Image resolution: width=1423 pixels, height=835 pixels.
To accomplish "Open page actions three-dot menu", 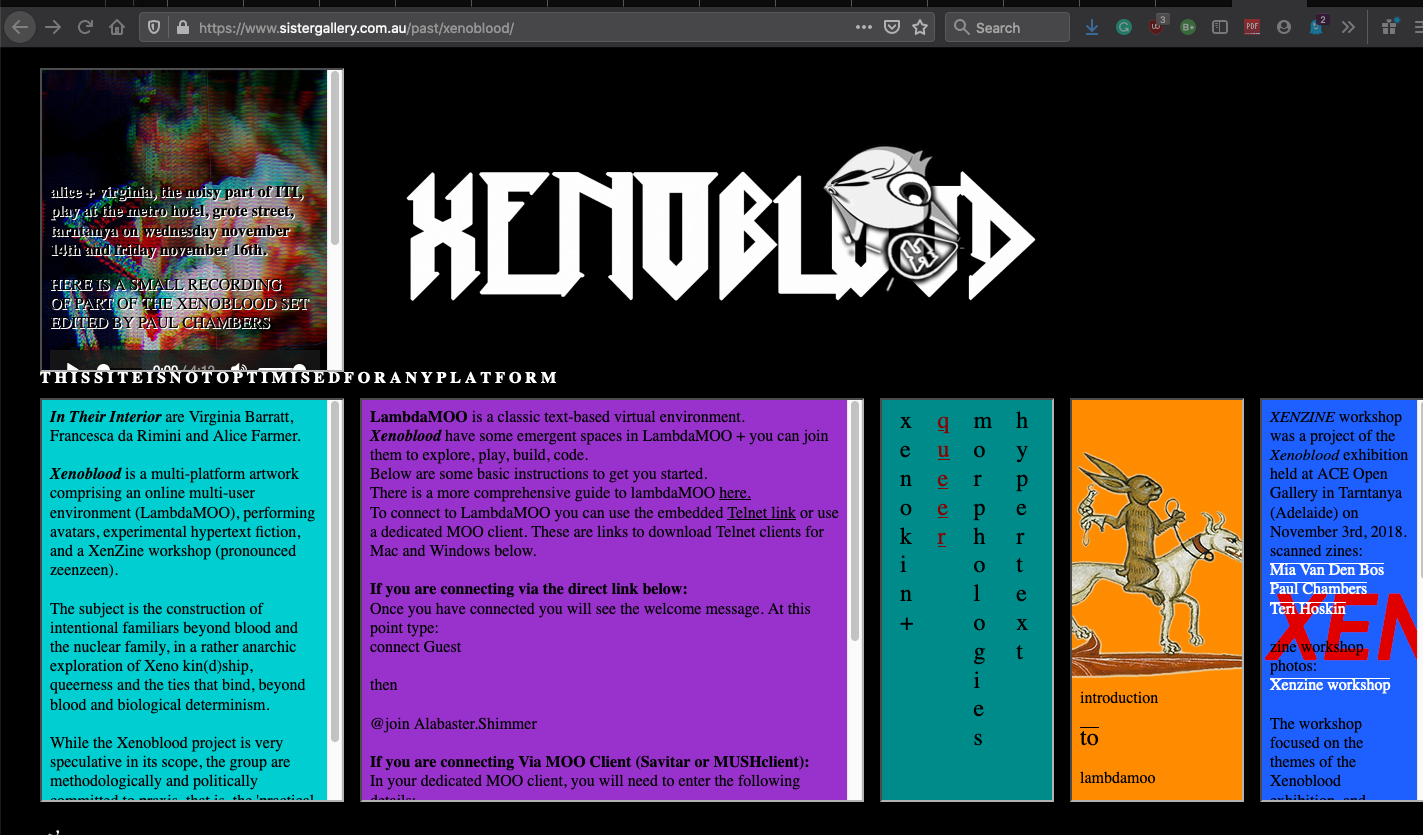I will point(864,28).
